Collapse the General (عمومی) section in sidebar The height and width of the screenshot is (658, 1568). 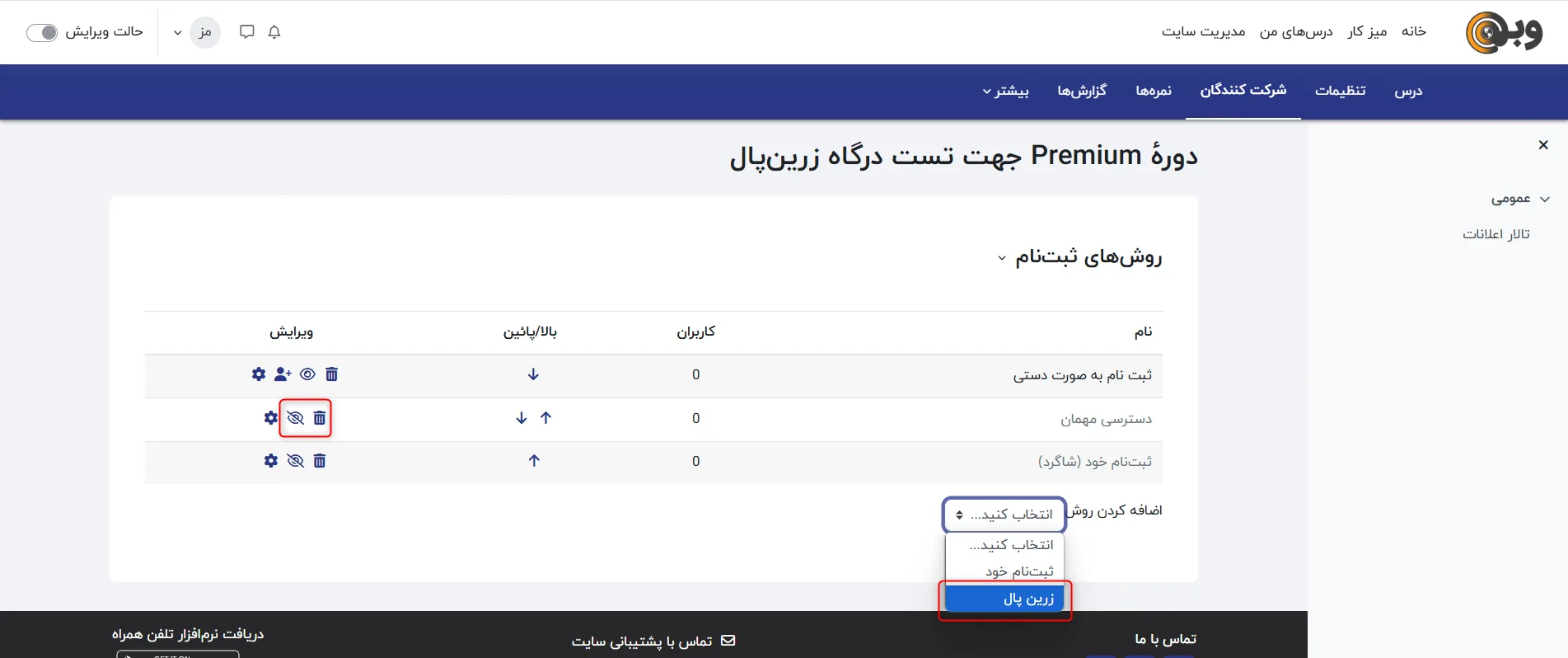(x=1545, y=200)
